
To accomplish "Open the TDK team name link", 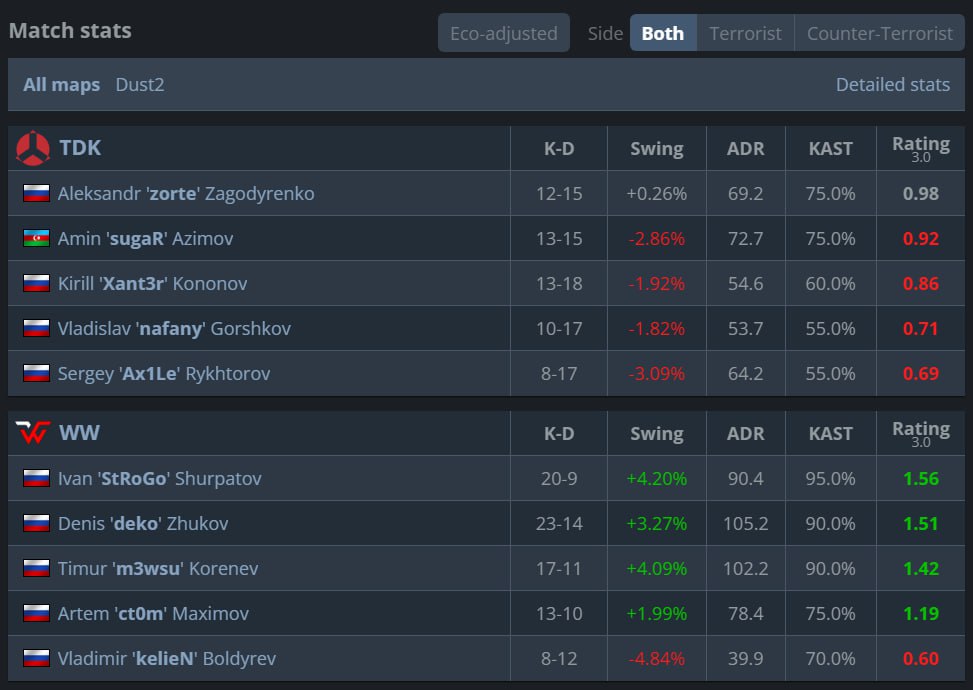I will pyautogui.click(x=80, y=148).
